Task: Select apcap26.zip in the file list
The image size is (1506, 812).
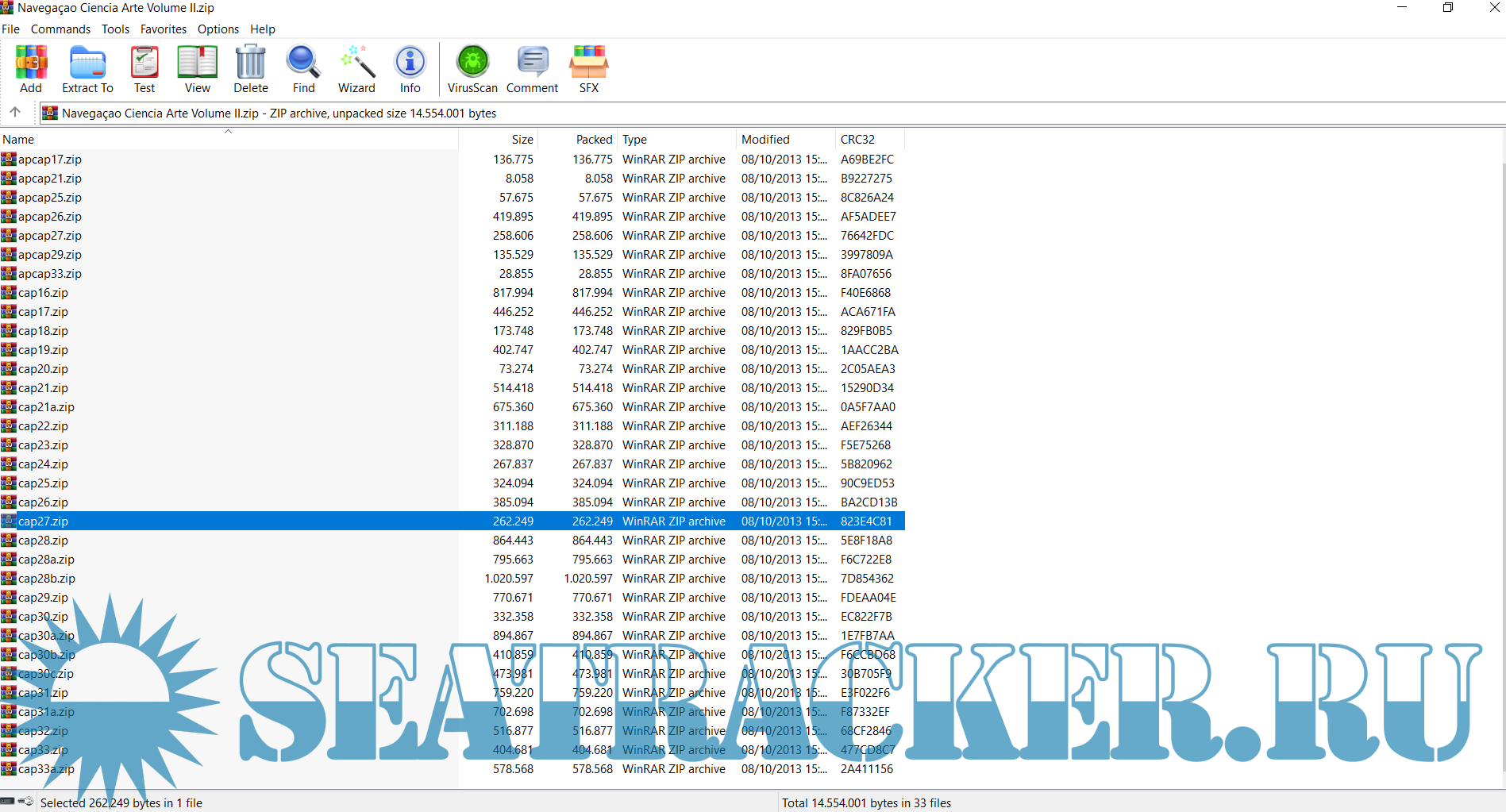Action: click(x=50, y=217)
